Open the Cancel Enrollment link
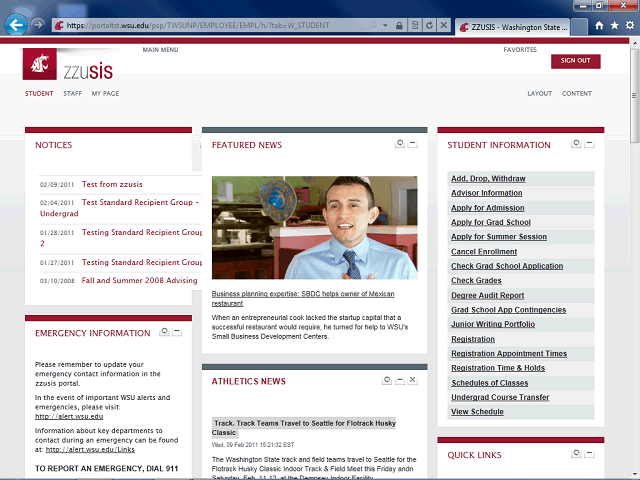Screen dimensions: 640x480 484,252
